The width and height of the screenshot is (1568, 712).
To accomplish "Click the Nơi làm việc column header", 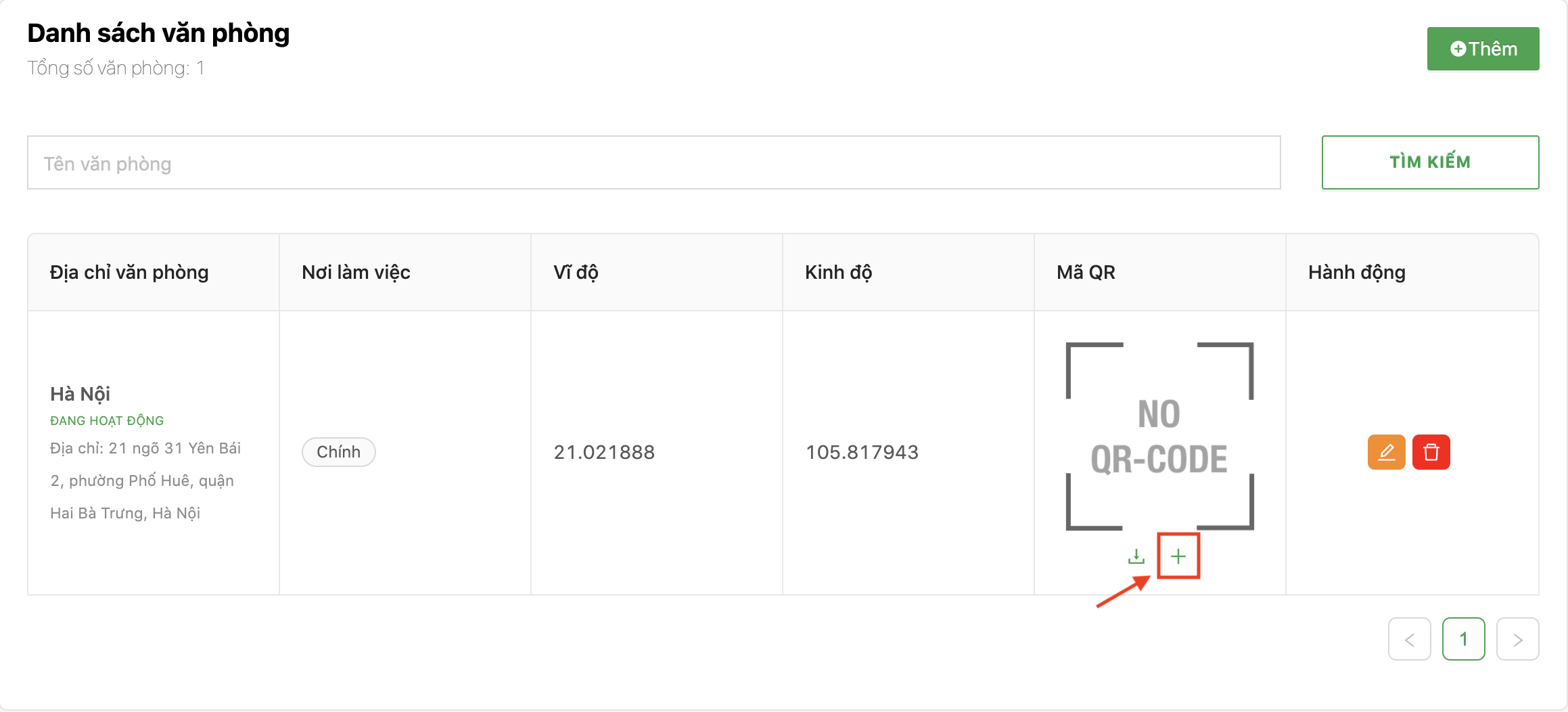I will (x=356, y=272).
